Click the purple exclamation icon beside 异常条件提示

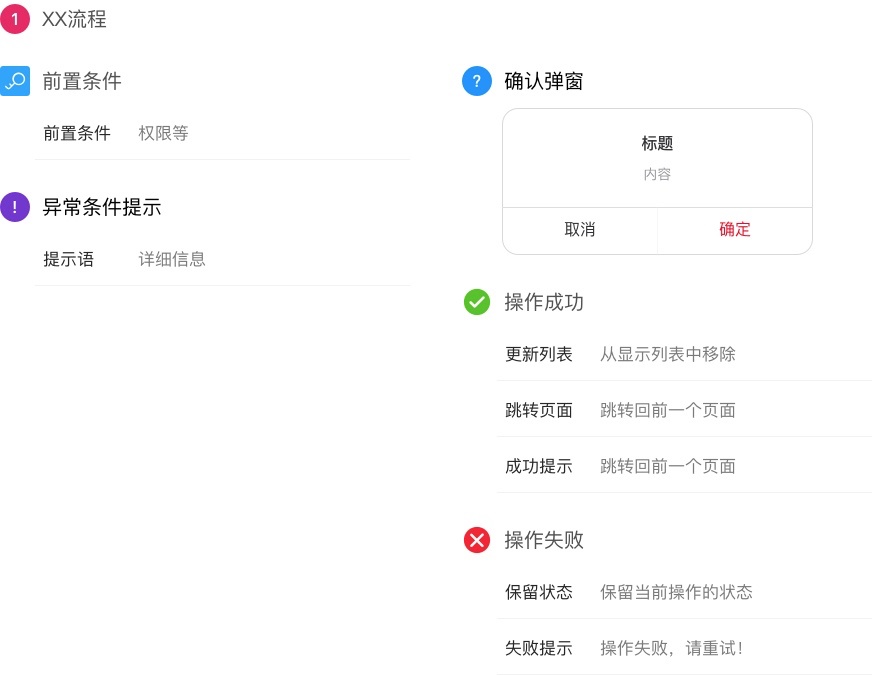pos(15,207)
